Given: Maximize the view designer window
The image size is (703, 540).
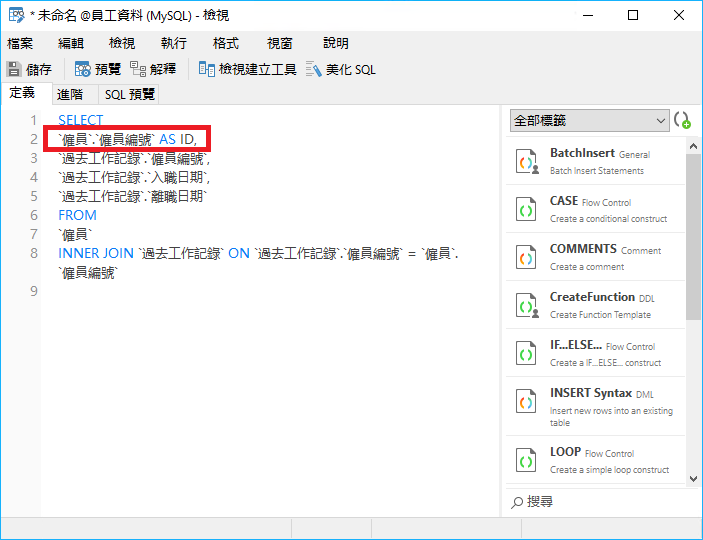Looking at the screenshot, I should click(633, 15).
